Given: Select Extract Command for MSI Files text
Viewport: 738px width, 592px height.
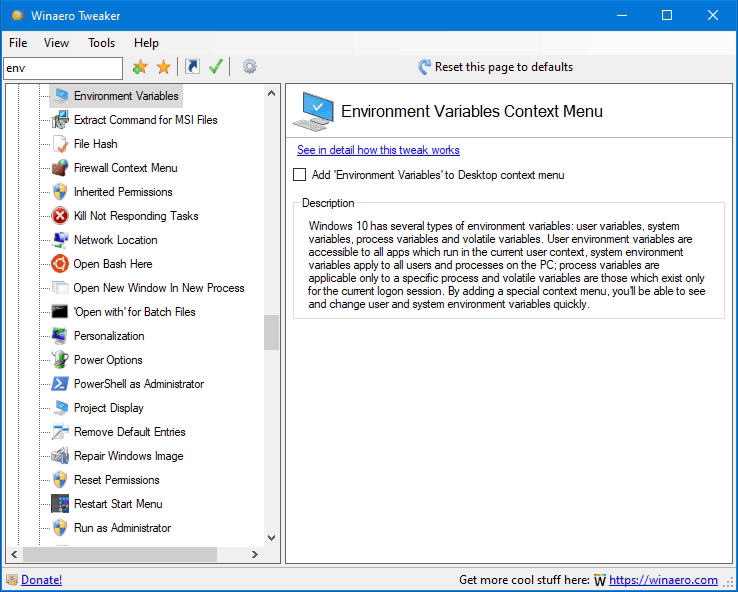Looking at the screenshot, I should click(145, 120).
